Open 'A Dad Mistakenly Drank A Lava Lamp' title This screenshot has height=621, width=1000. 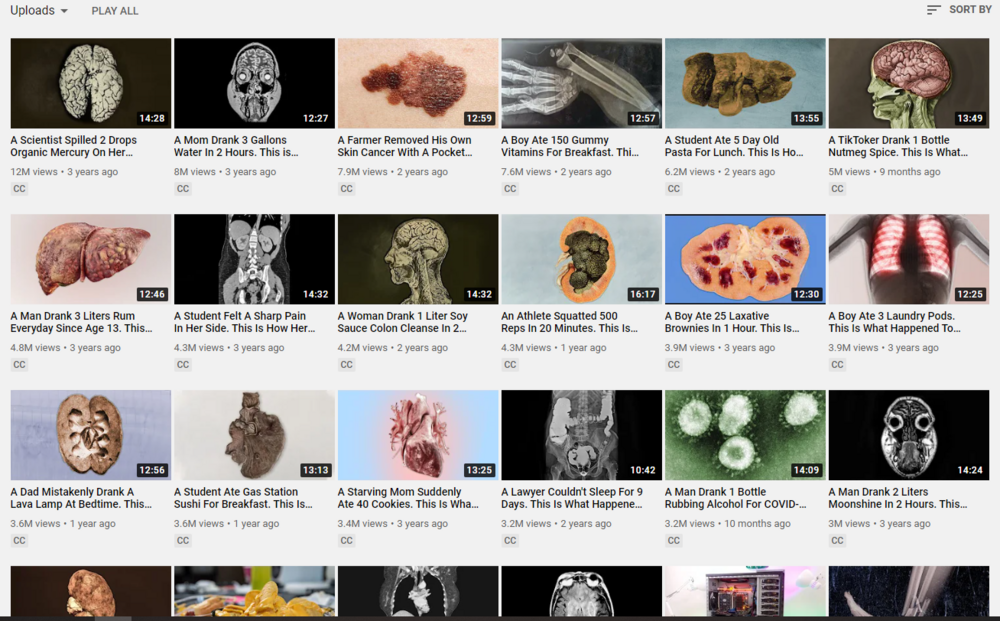[81, 498]
